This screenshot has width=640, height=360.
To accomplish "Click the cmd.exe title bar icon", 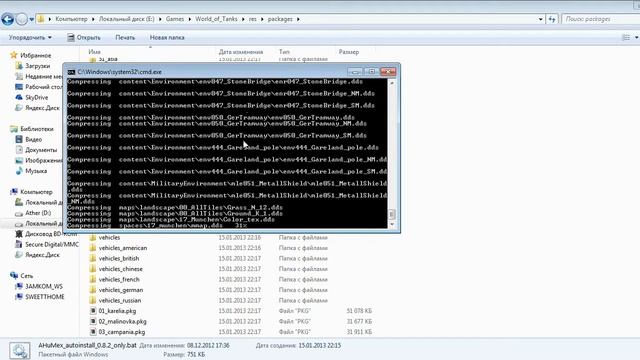I will 71,72.
